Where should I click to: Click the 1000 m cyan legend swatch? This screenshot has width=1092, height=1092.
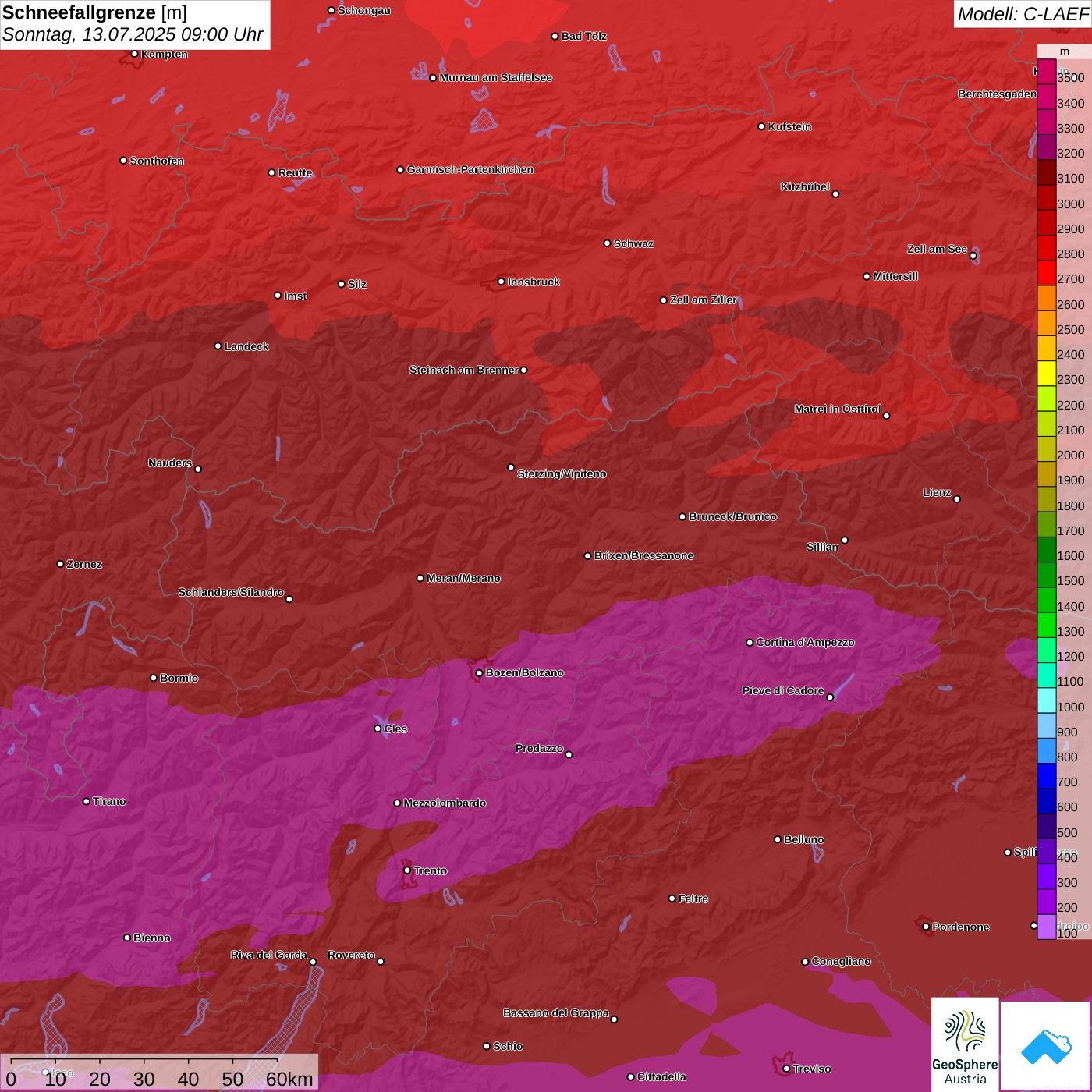1047,700
